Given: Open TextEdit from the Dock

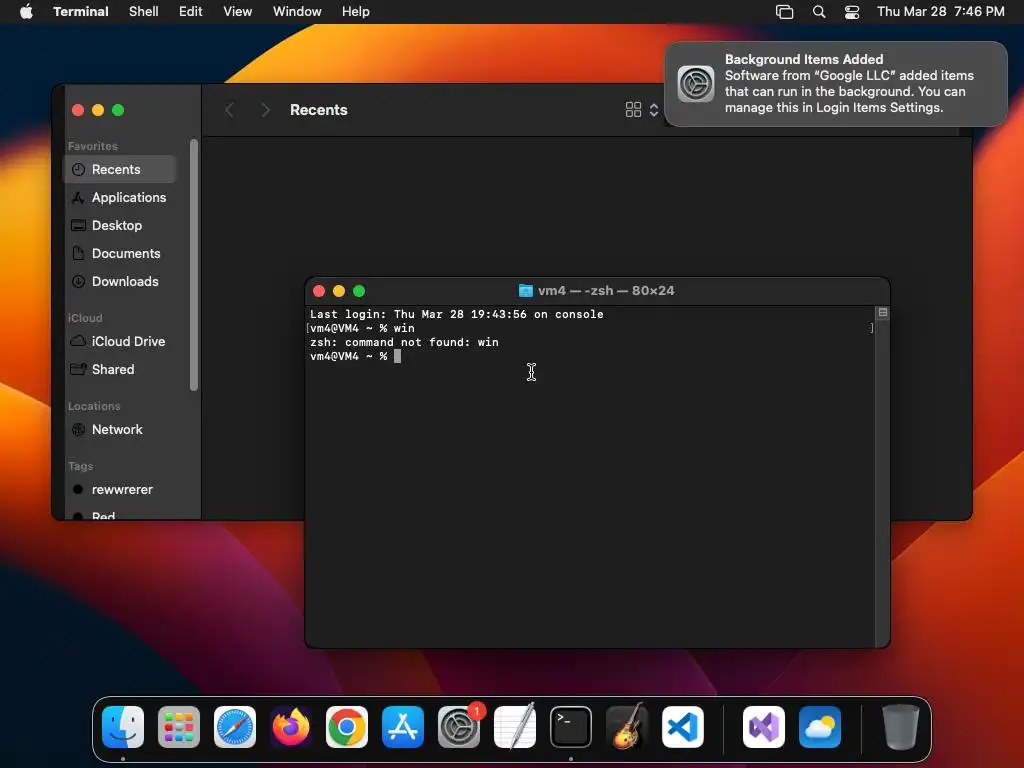Looking at the screenshot, I should (515, 727).
